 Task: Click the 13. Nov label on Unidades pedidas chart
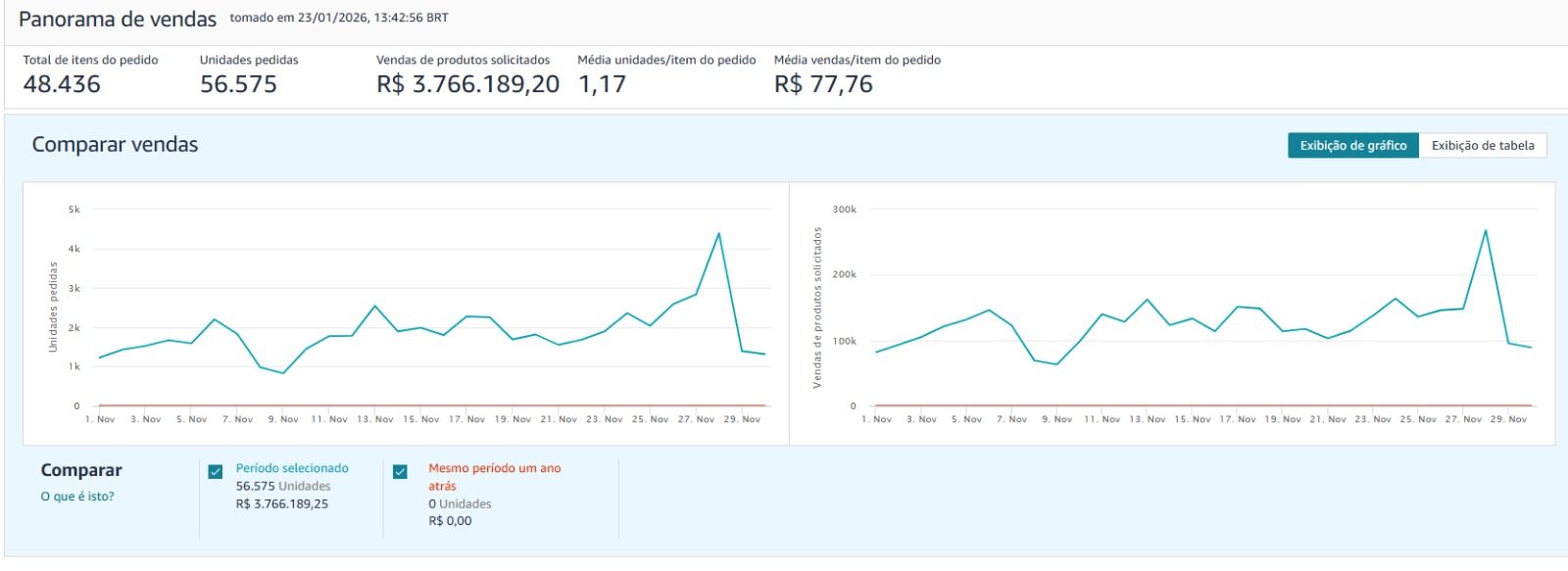(x=375, y=419)
